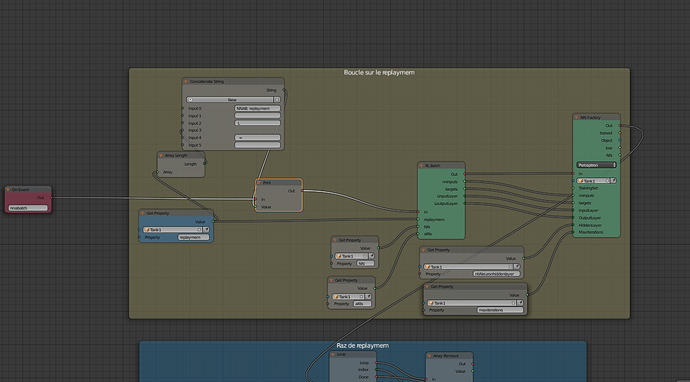Collapse the NN Get Property node
The width and height of the screenshot is (690, 382).
coord(335,240)
